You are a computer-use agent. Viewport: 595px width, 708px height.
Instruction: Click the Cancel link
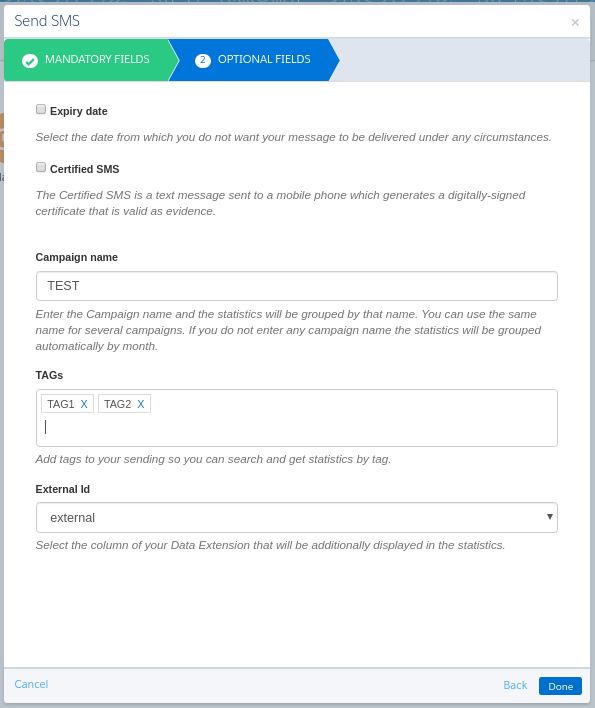[31, 684]
